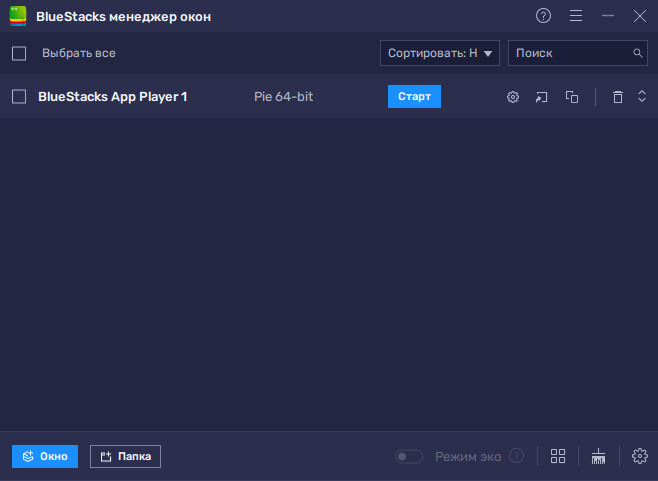This screenshot has height=481, width=658.
Task: Focus the Поиск search field
Action: pos(578,53)
